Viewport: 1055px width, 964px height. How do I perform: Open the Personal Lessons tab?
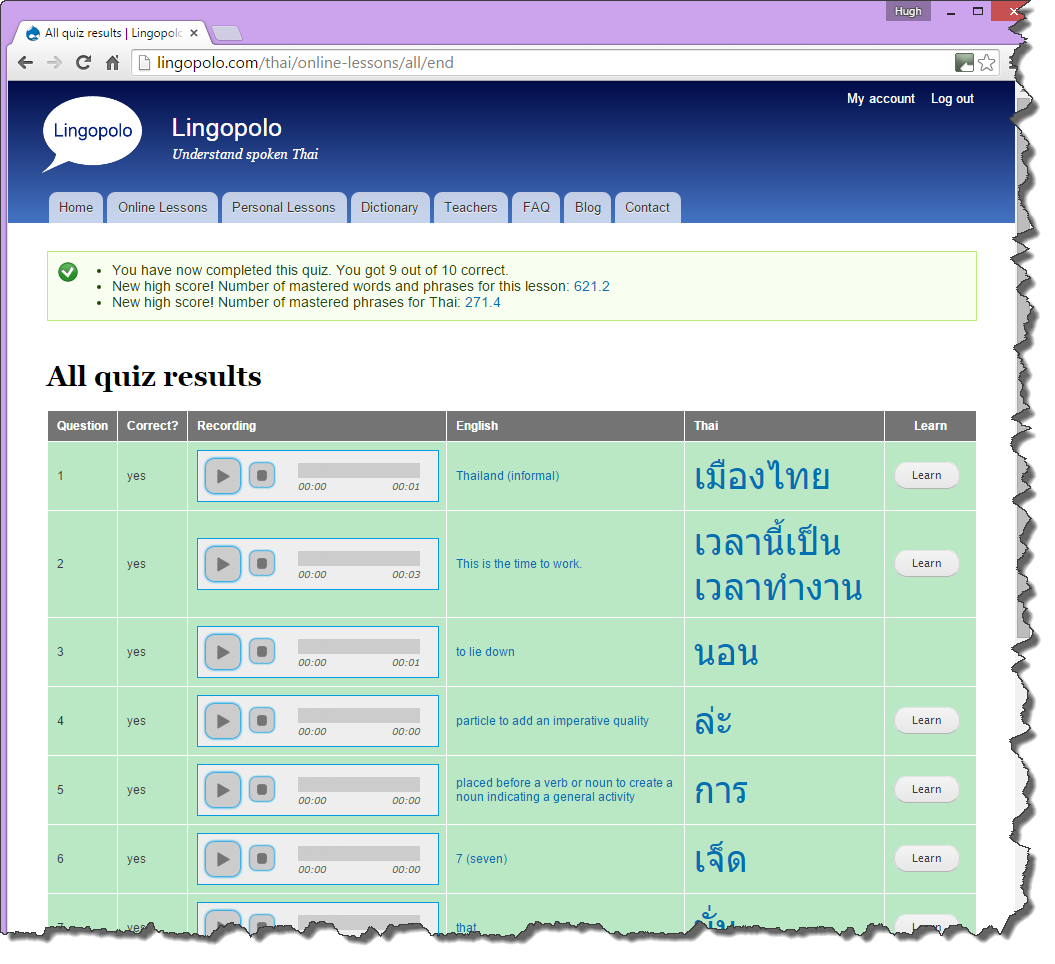283,207
